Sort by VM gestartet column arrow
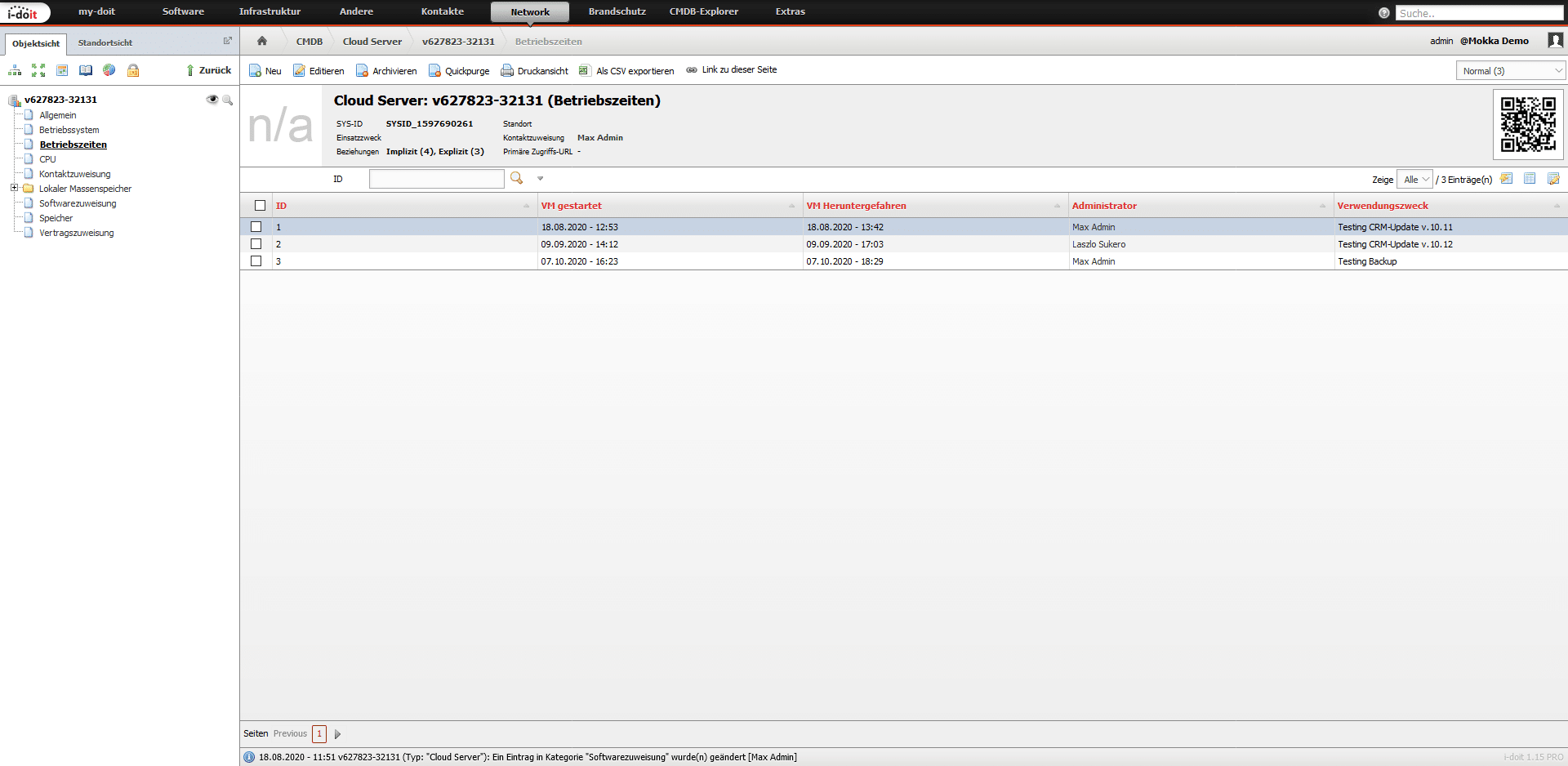The width and height of the screenshot is (1568, 766). pos(791,206)
